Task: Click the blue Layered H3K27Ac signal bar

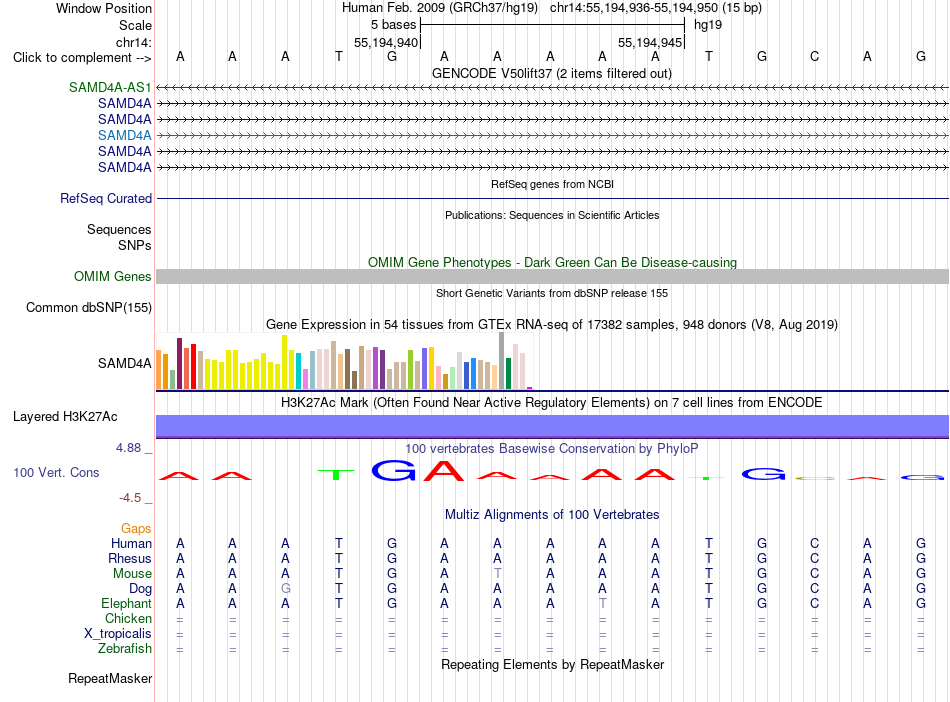Action: pyautogui.click(x=552, y=426)
